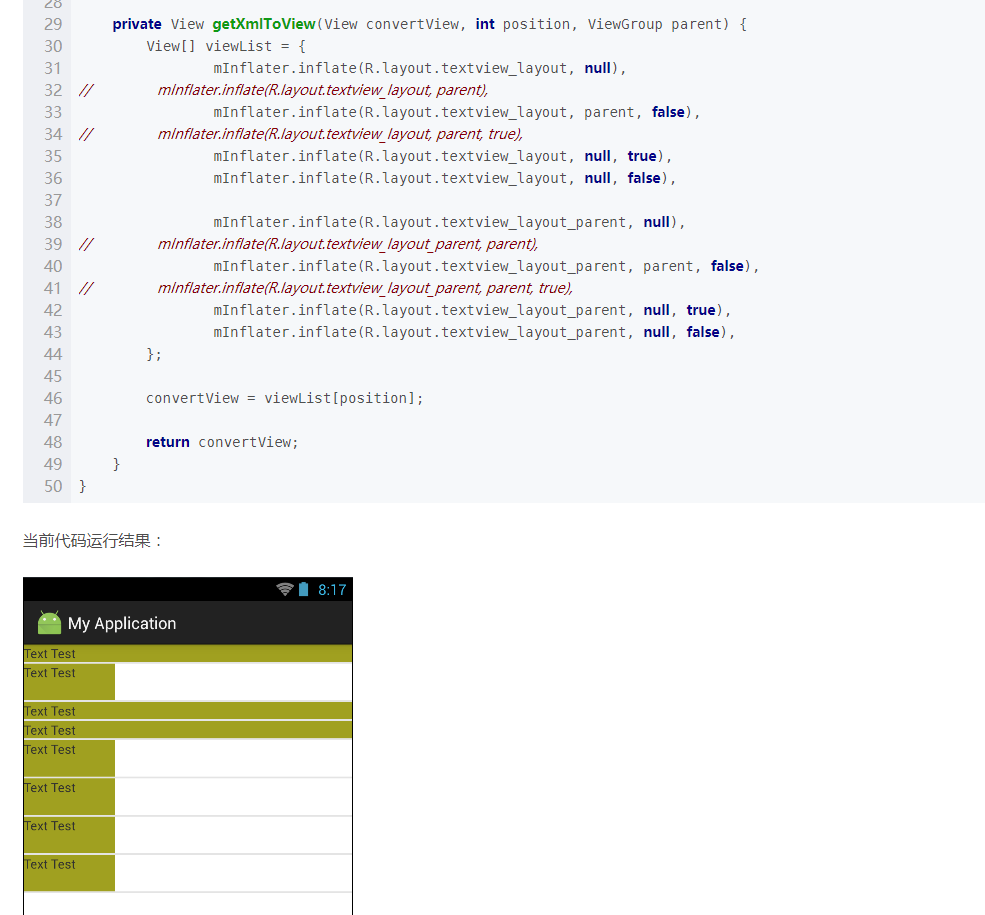This screenshot has height=915, width=985.
Task: Click the 'private' keyword on line 29
Action: [x=137, y=24]
